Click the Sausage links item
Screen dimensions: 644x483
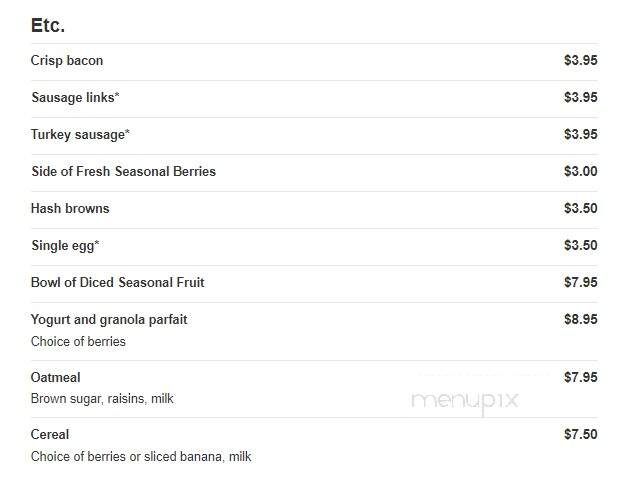click(x=75, y=97)
